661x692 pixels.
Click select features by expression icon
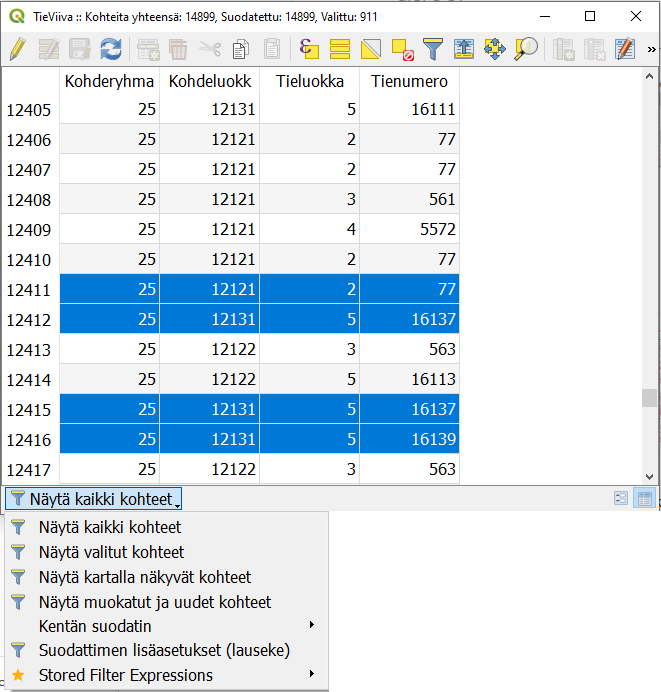pos(309,48)
